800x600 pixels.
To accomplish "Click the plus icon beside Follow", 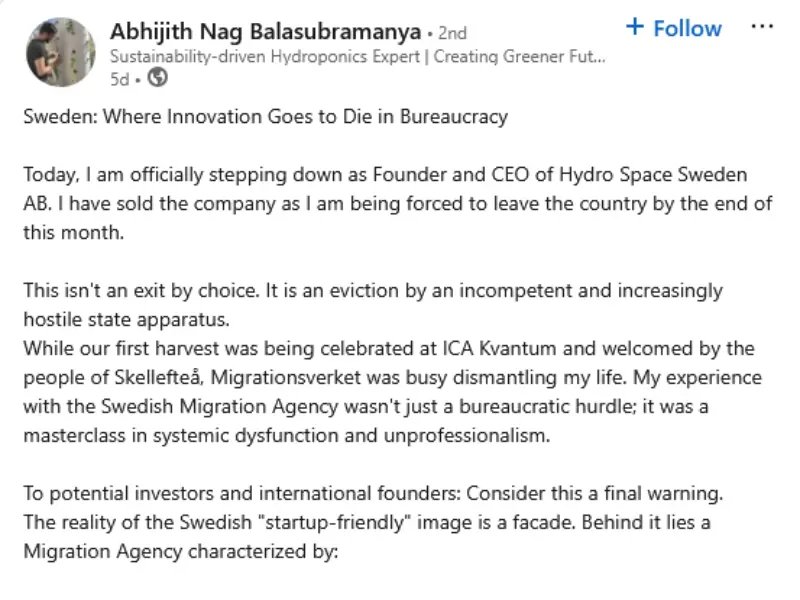I will 634,27.
